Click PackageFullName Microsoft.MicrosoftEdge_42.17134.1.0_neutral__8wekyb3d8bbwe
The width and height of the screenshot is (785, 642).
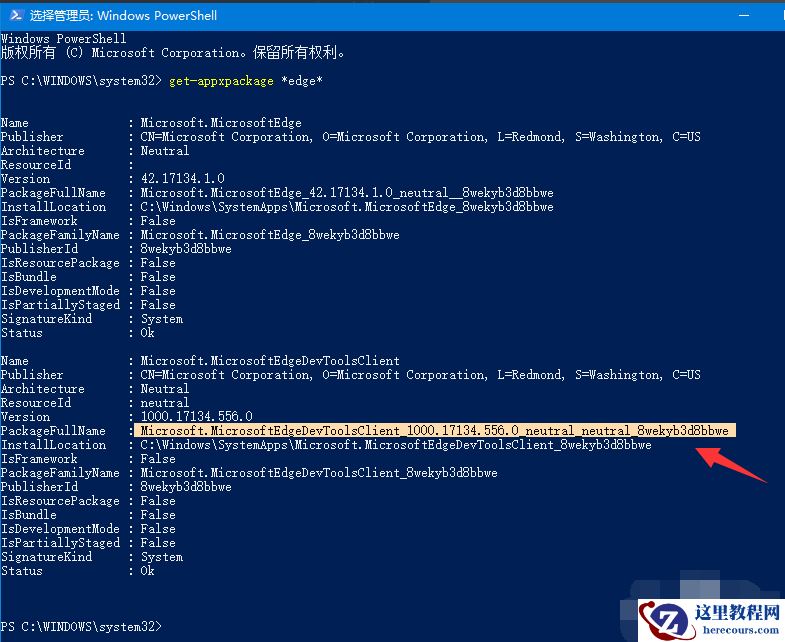[347, 193]
